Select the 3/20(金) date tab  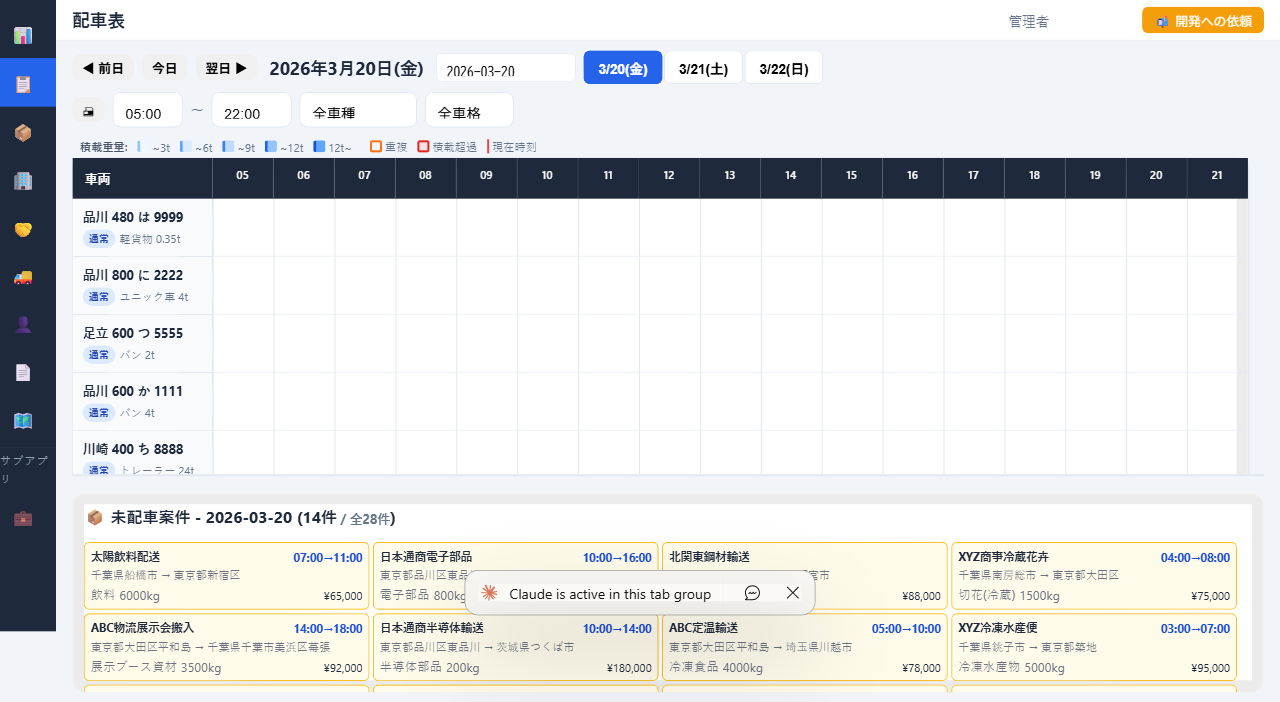coord(622,67)
